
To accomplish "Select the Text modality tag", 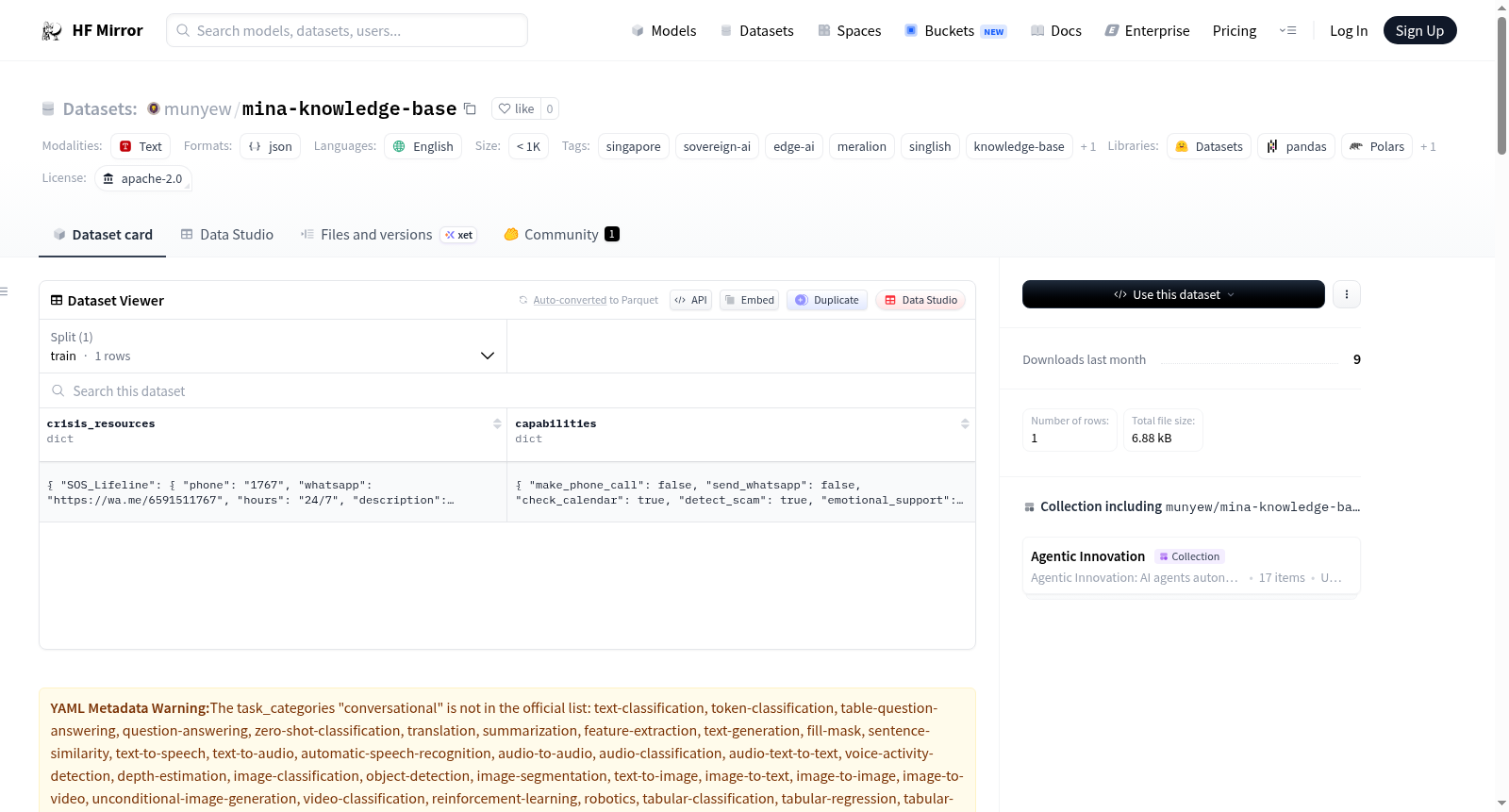I will 141,146.
